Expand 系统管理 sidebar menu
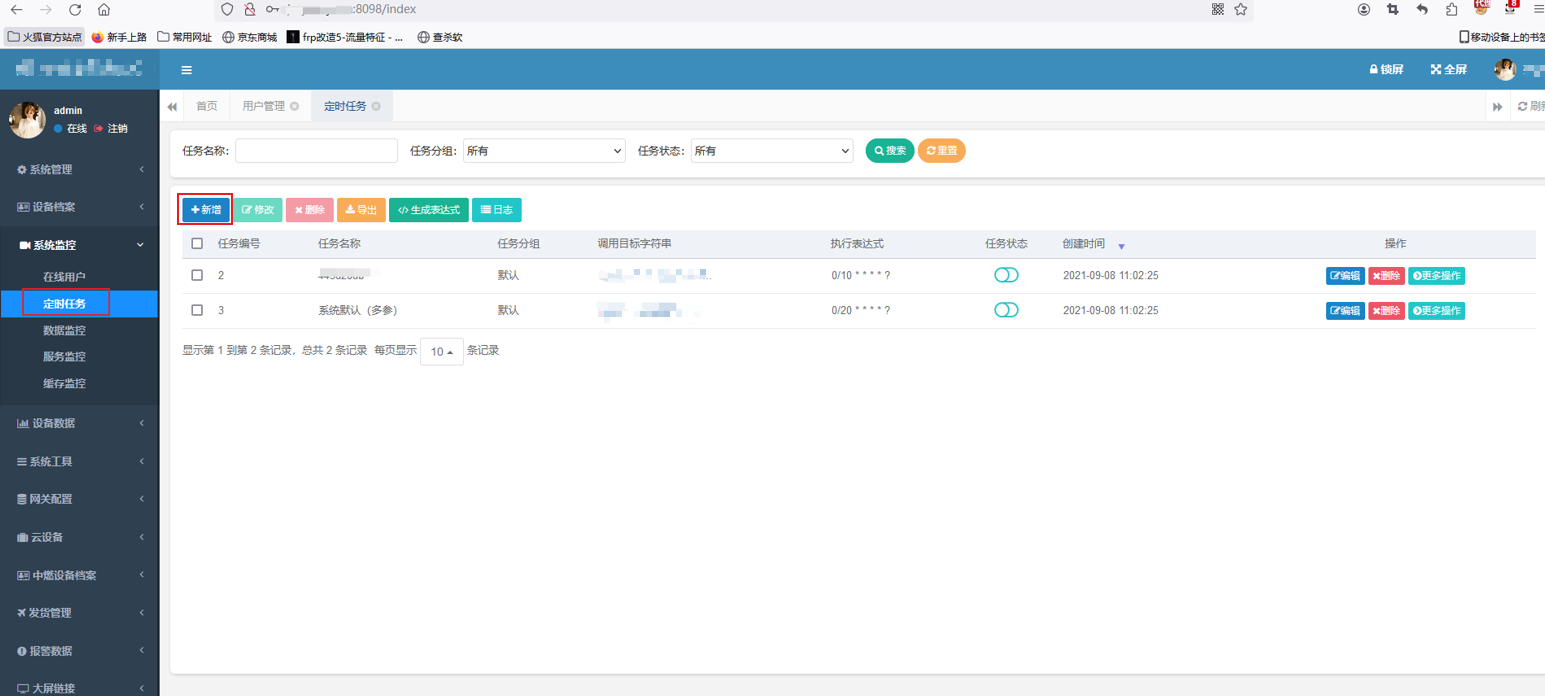1545x696 pixels. pos(79,170)
